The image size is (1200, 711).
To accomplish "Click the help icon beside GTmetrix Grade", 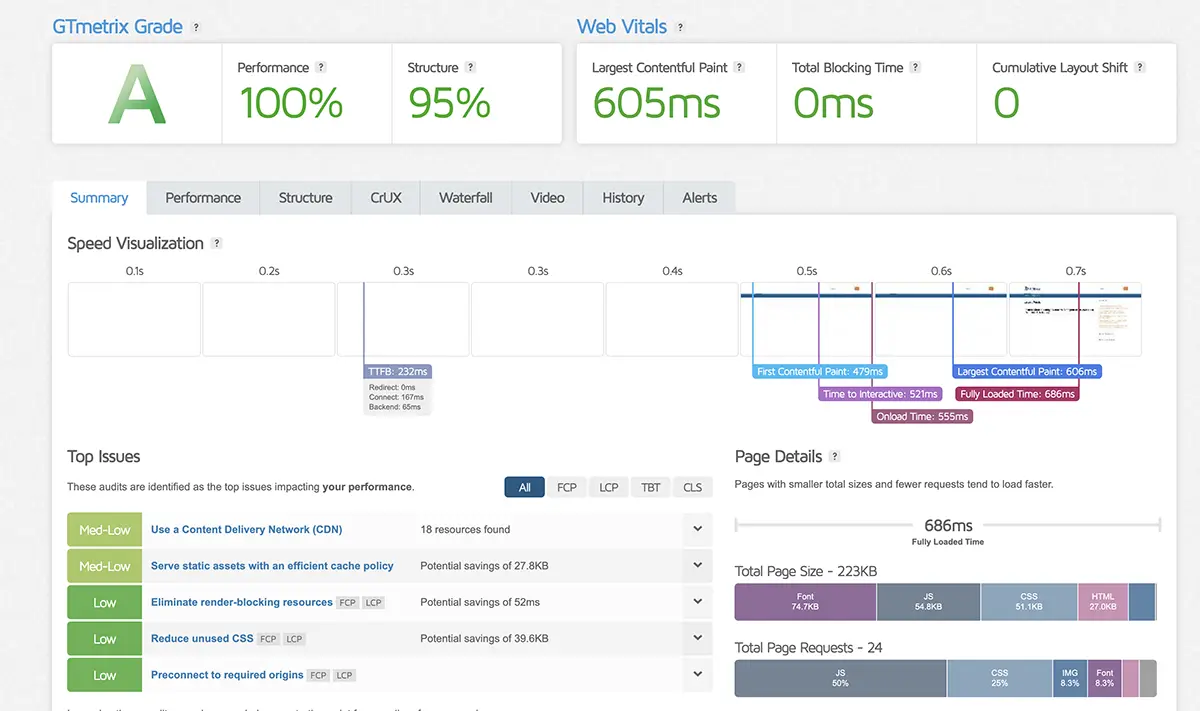I will click(x=196, y=28).
